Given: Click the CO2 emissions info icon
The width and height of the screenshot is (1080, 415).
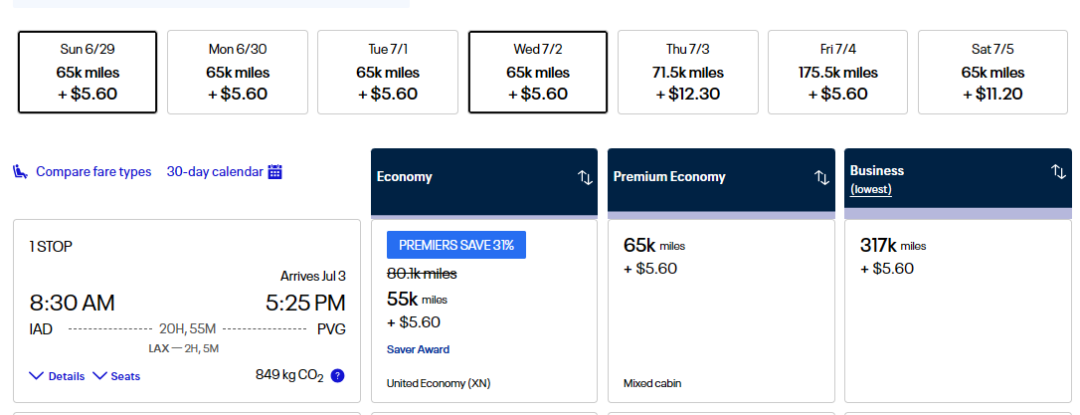Looking at the screenshot, I should (x=338, y=376).
